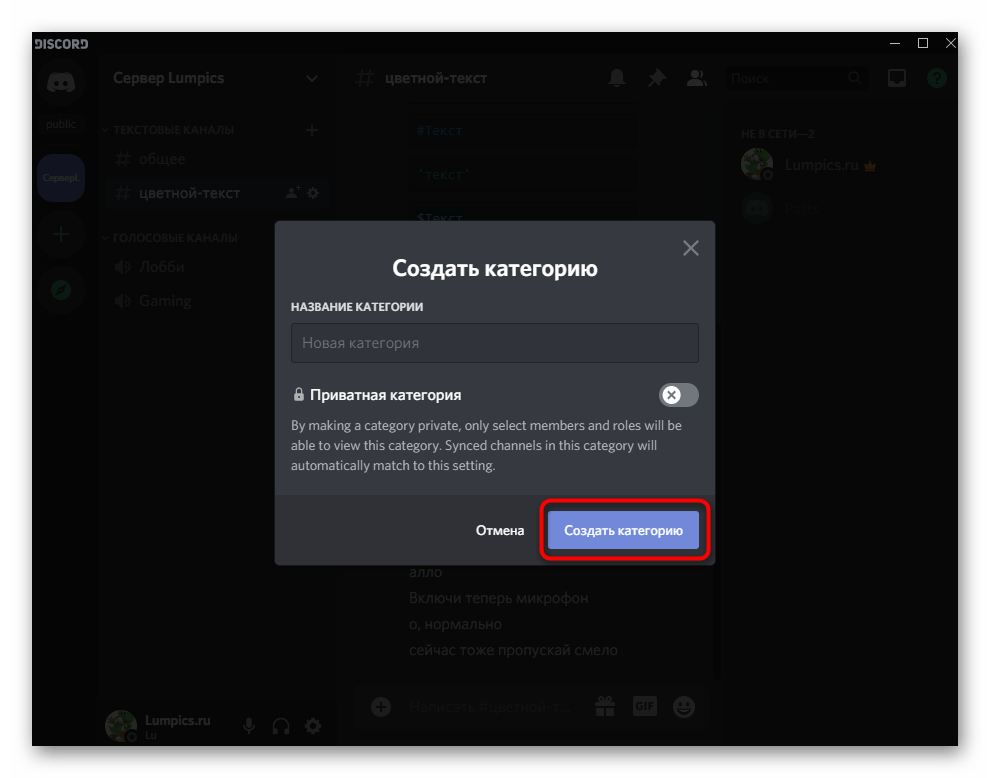This screenshot has width=990, height=778.
Task: Cancel with the Отмена button
Action: click(x=499, y=530)
